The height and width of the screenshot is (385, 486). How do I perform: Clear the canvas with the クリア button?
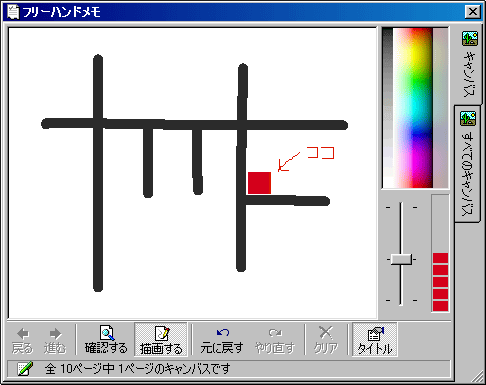(326, 340)
